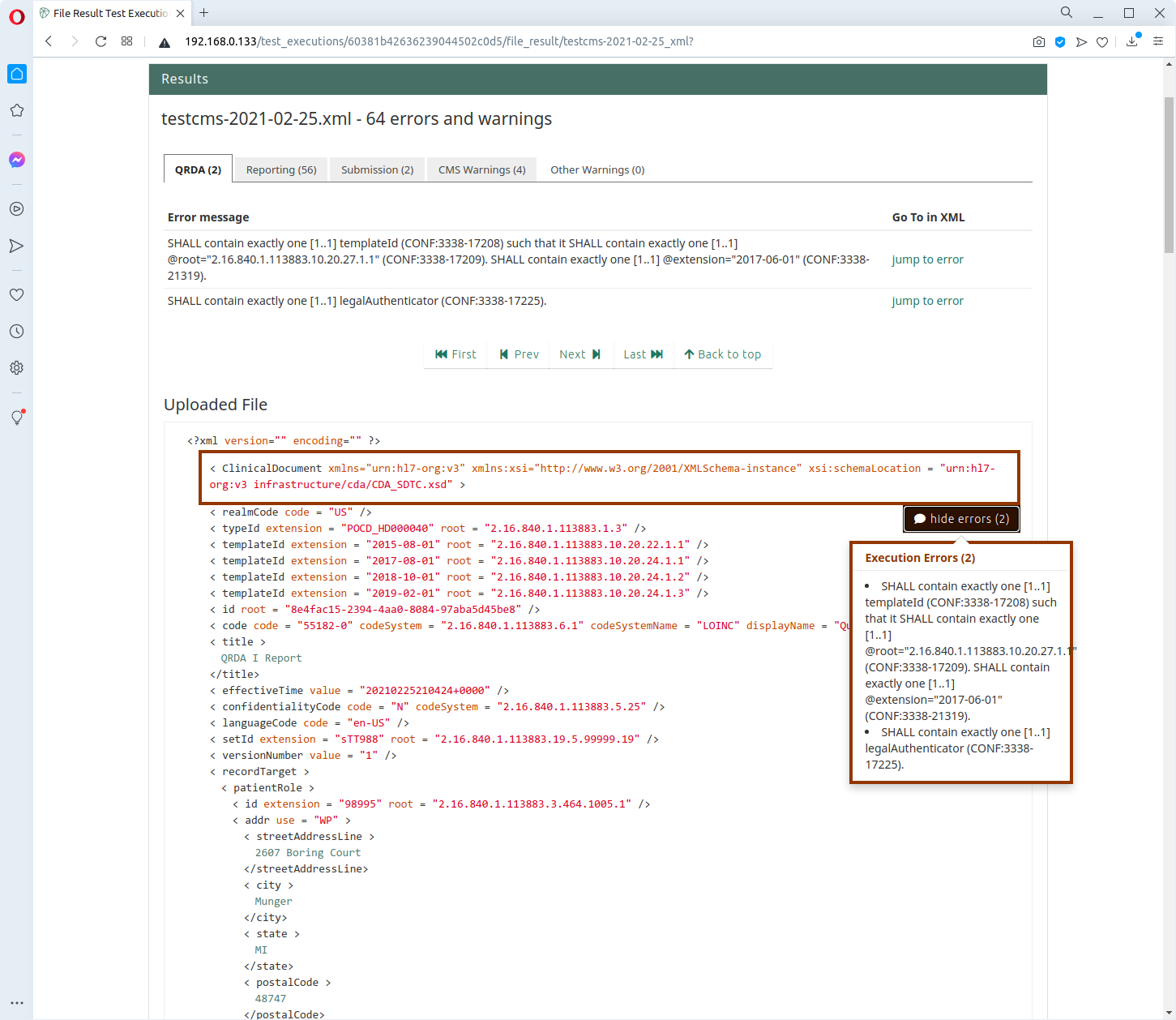Jump to error for templateId message
The width and height of the screenshot is (1176, 1020).
[x=927, y=259]
